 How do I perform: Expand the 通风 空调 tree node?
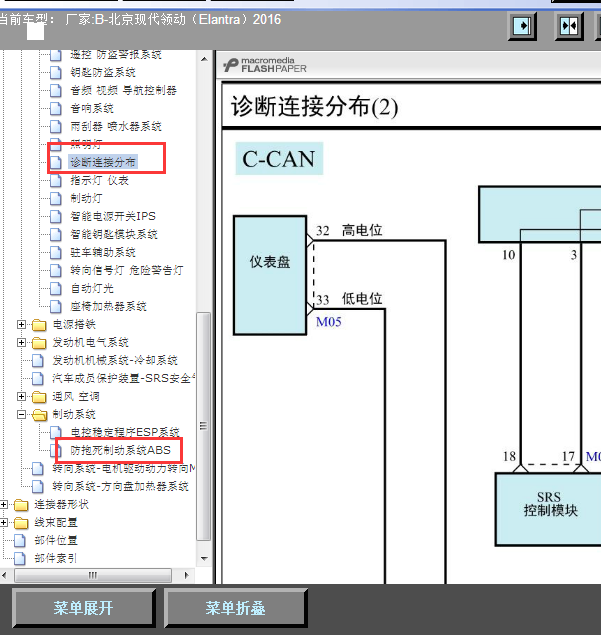pos(21,396)
